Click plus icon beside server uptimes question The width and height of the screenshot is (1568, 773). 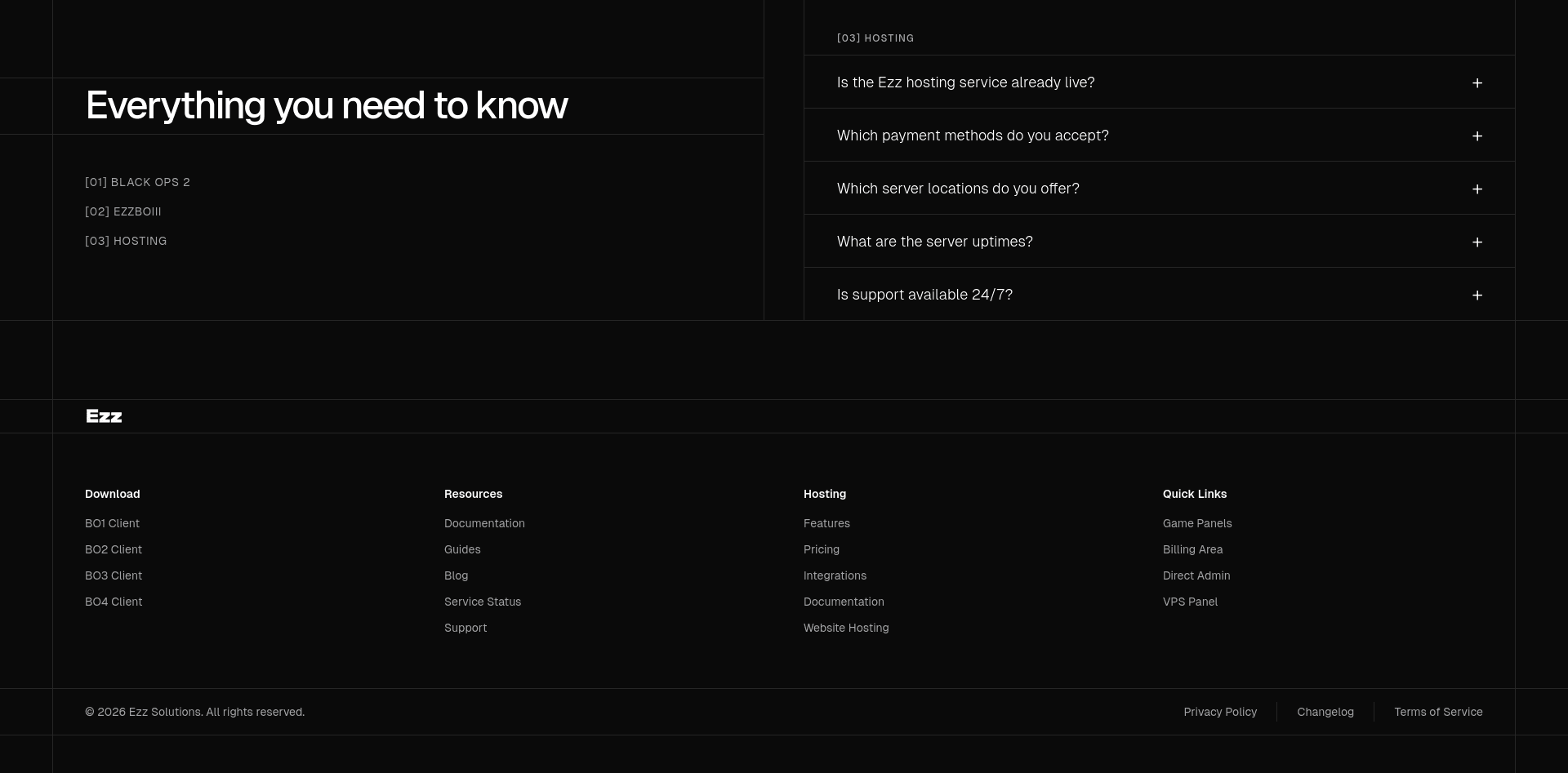pos(1477,242)
